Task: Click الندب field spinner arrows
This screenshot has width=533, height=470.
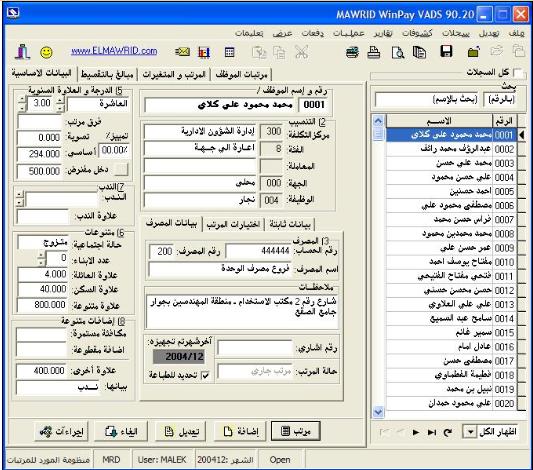Action: (20, 198)
